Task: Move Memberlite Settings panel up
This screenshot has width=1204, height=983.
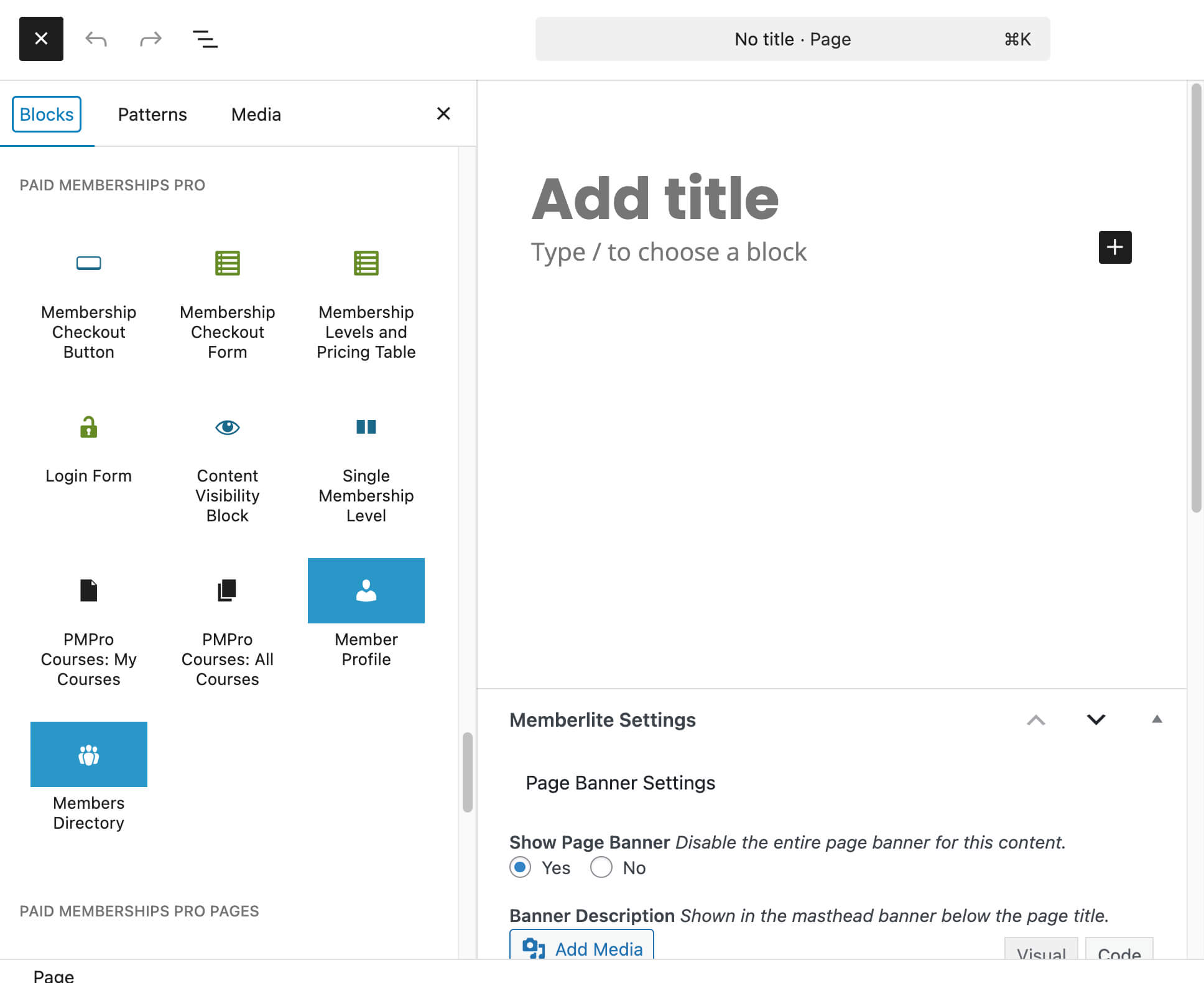Action: pos(1035,720)
